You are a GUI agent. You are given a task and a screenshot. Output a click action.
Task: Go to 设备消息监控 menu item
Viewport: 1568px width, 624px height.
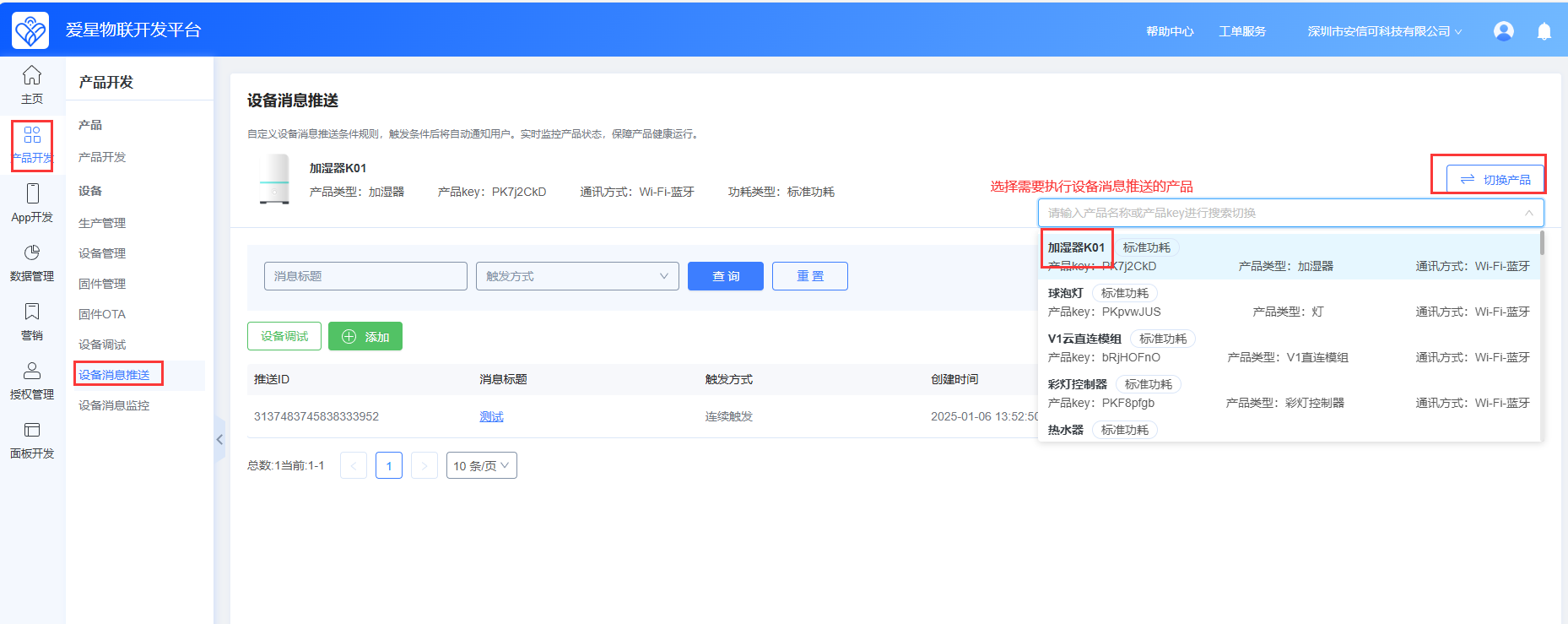point(114,405)
